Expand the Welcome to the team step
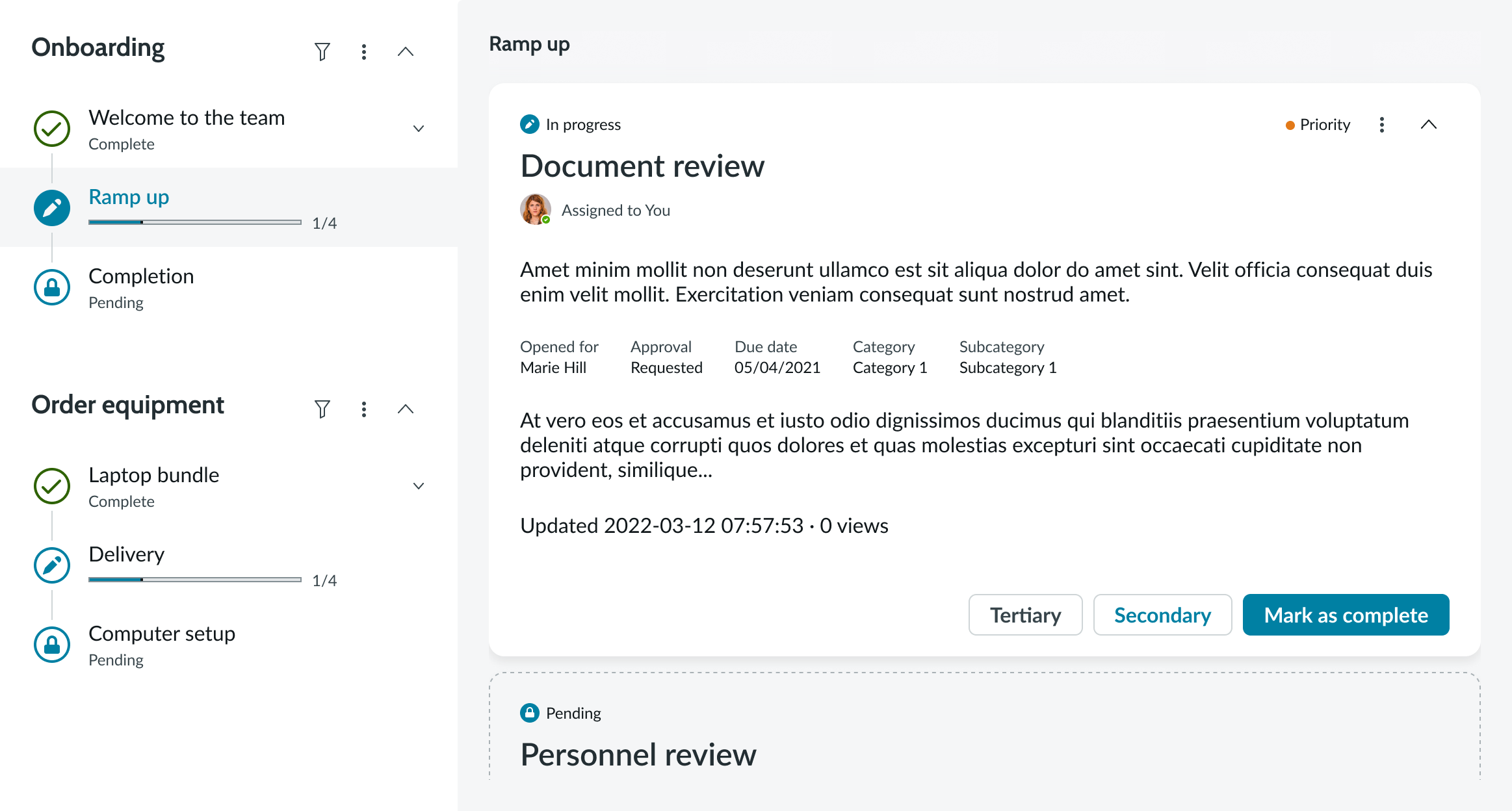Screen dimensions: 1512x811 click(419, 129)
